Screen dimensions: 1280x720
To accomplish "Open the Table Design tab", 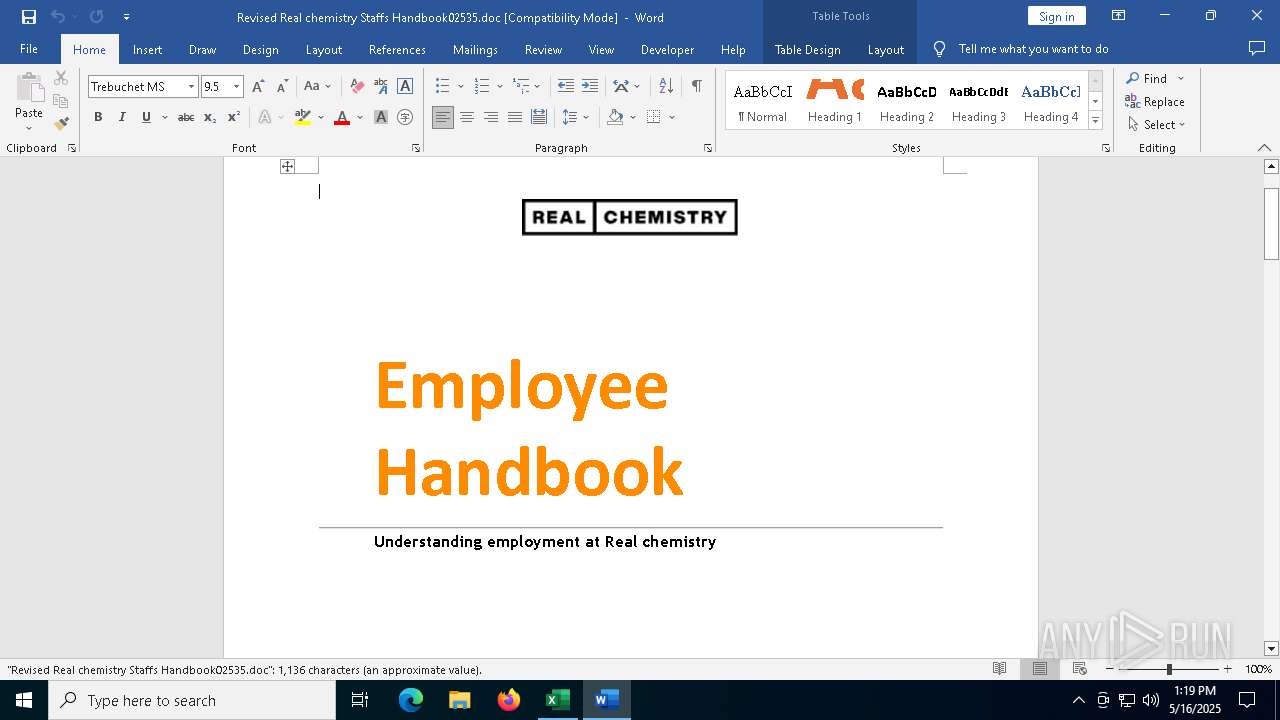I will click(807, 49).
